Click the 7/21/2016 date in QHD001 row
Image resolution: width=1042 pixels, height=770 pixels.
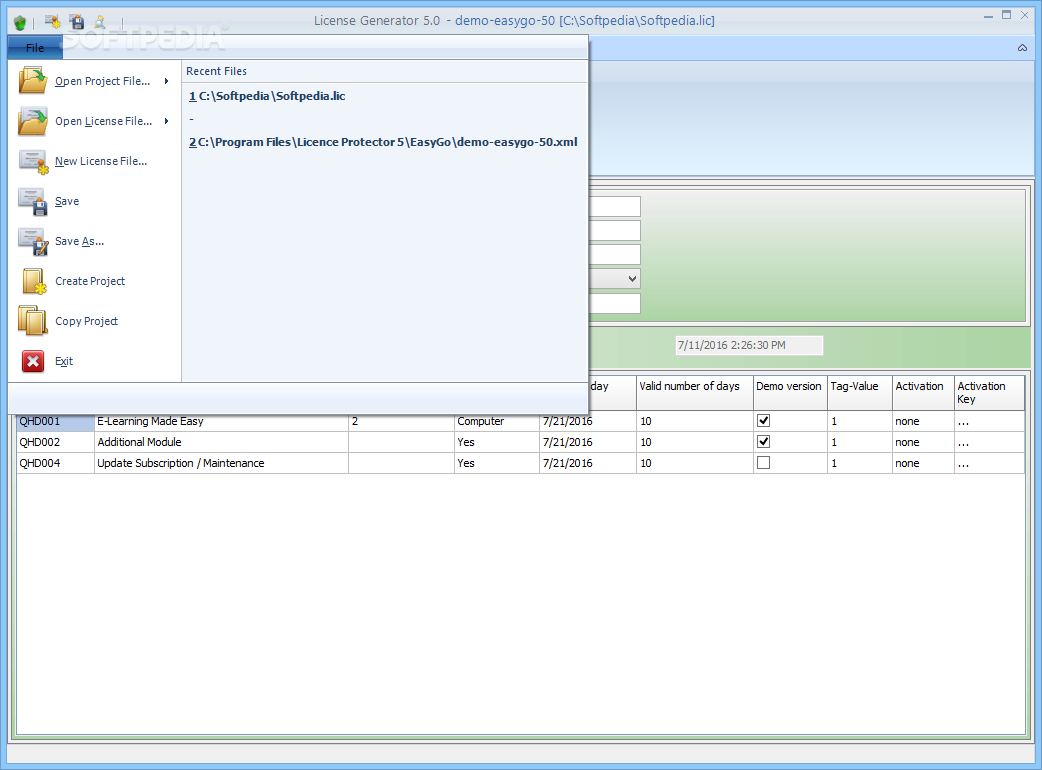pos(587,421)
